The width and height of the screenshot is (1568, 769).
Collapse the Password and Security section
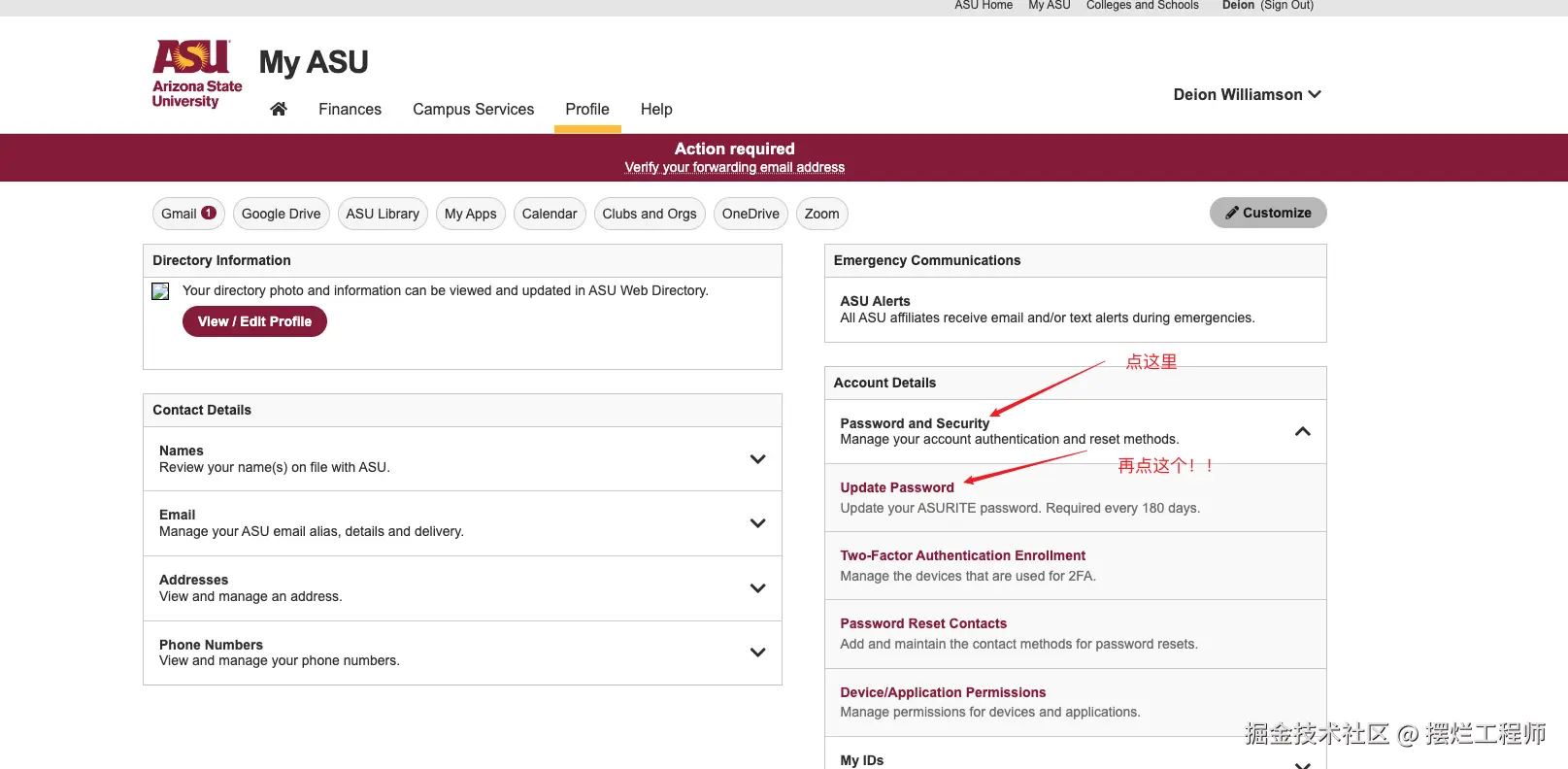click(x=1302, y=431)
